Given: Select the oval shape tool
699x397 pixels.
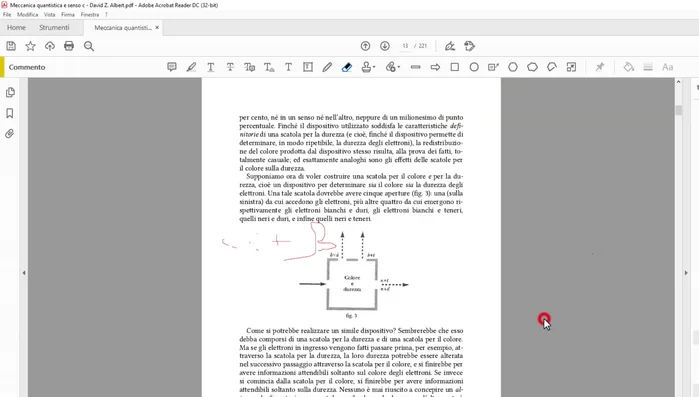Looking at the screenshot, I should 474,67.
